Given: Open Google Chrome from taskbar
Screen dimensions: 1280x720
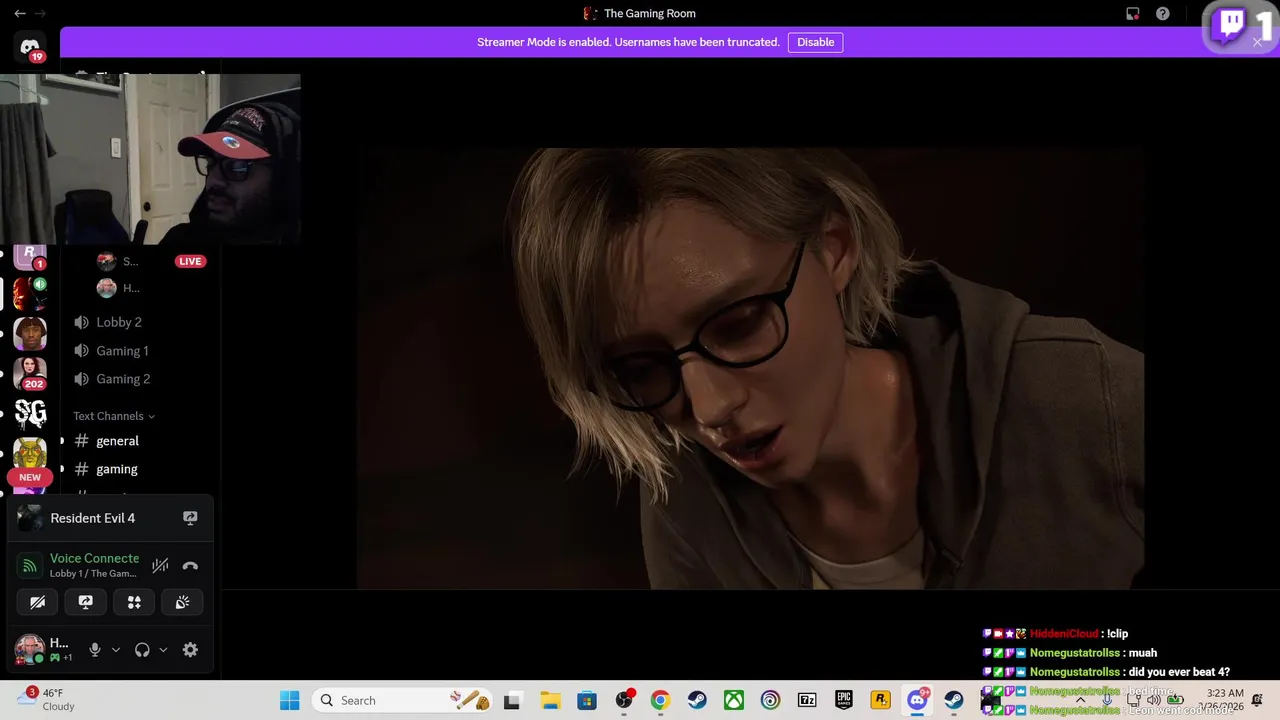Looking at the screenshot, I should pyautogui.click(x=660, y=700).
